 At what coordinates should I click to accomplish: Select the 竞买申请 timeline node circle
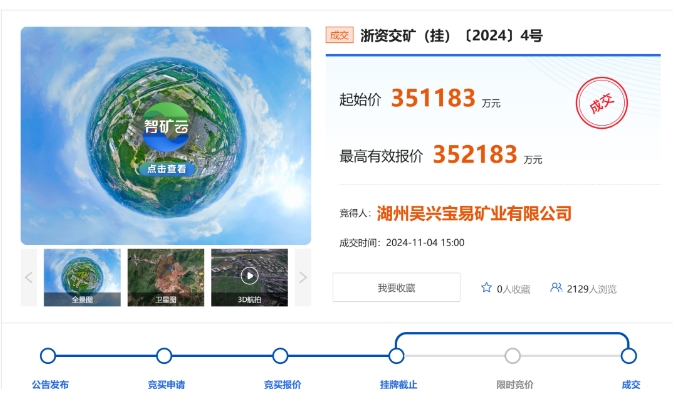pyautogui.click(x=164, y=355)
